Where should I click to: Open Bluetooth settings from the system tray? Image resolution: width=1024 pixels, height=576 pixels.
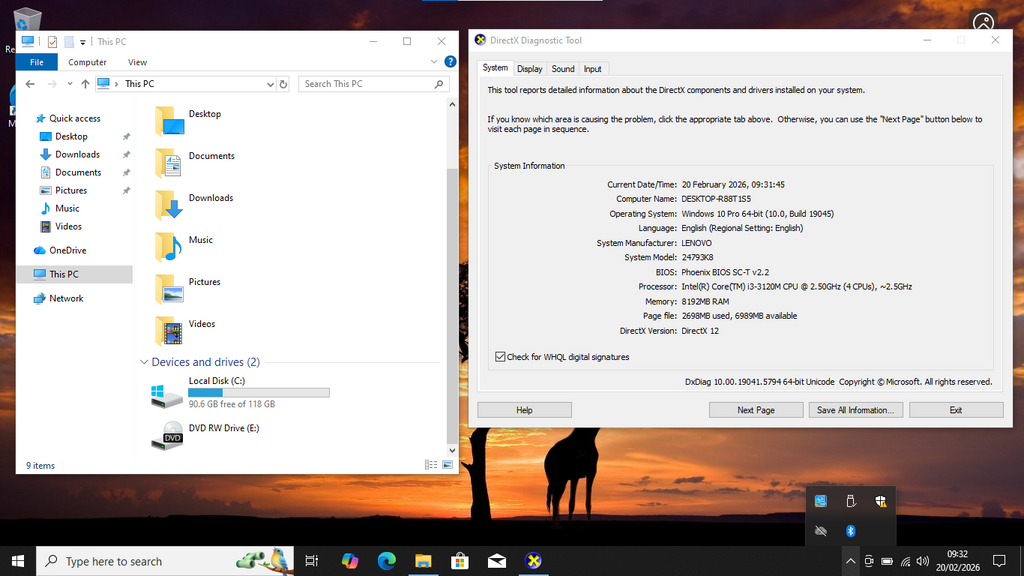pyautogui.click(x=850, y=531)
